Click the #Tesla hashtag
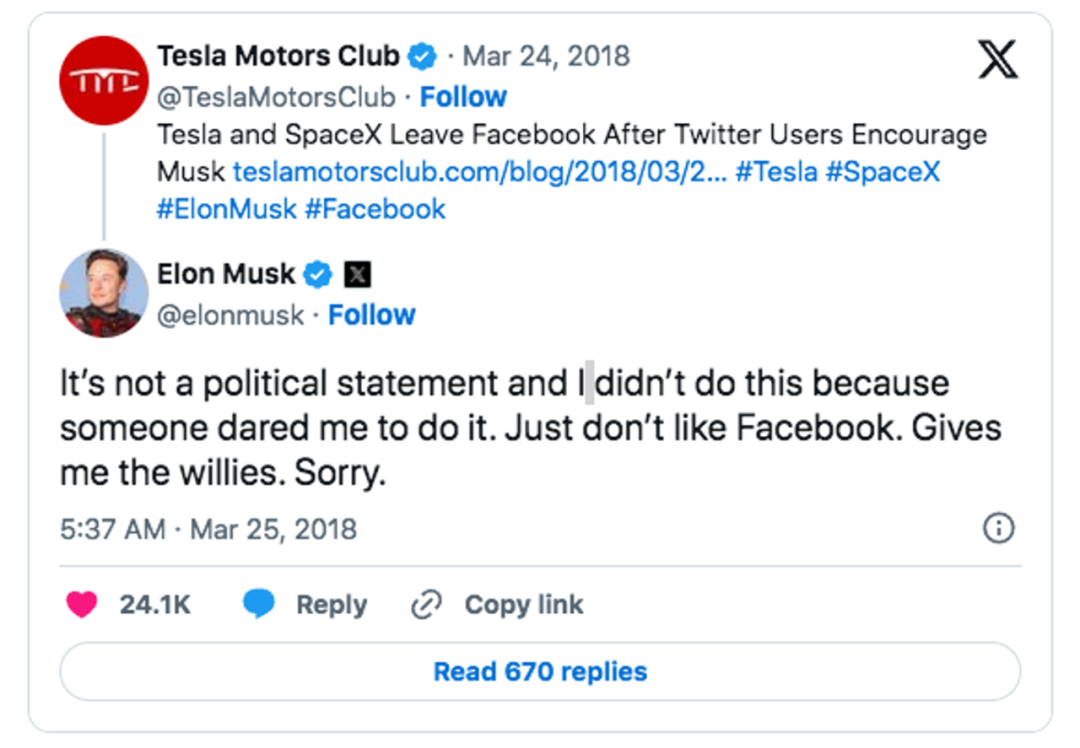 click(777, 172)
